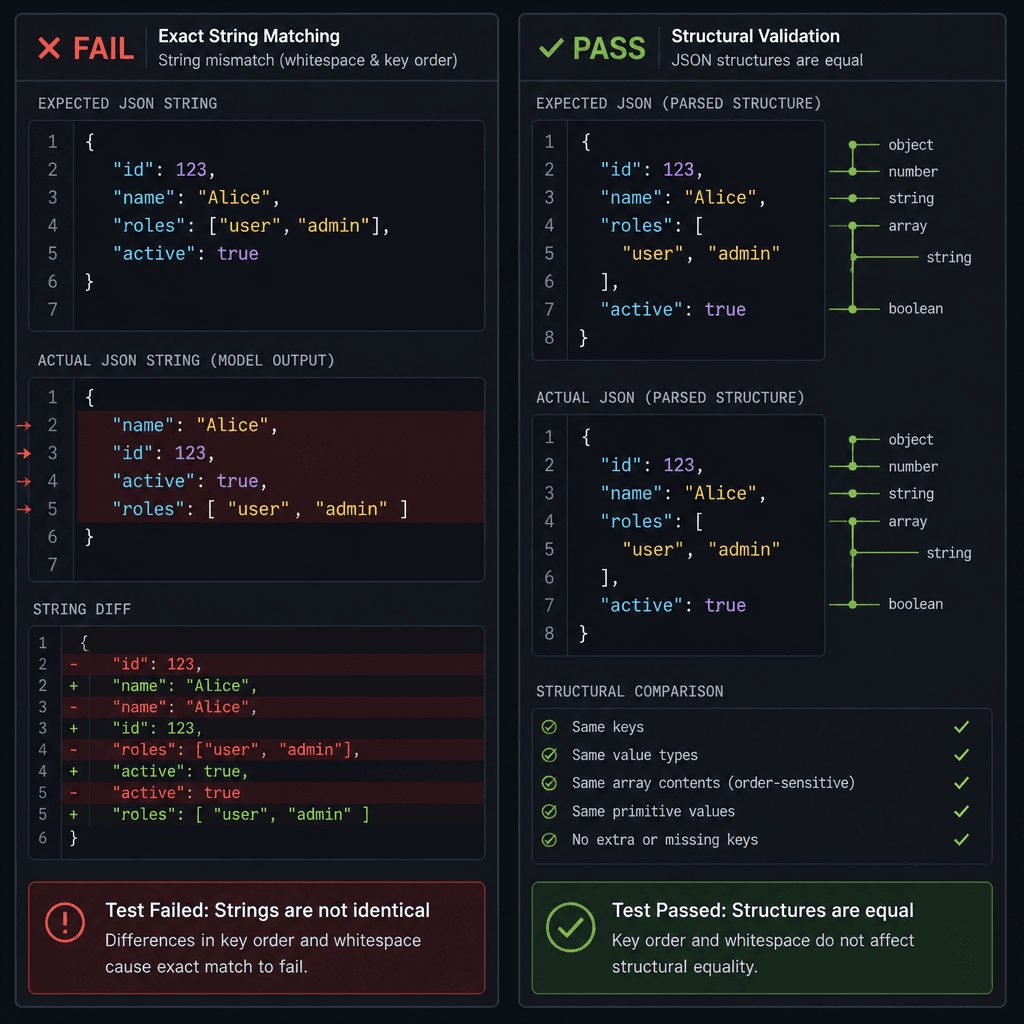Click the No extra or missing keys text

(x=665, y=840)
